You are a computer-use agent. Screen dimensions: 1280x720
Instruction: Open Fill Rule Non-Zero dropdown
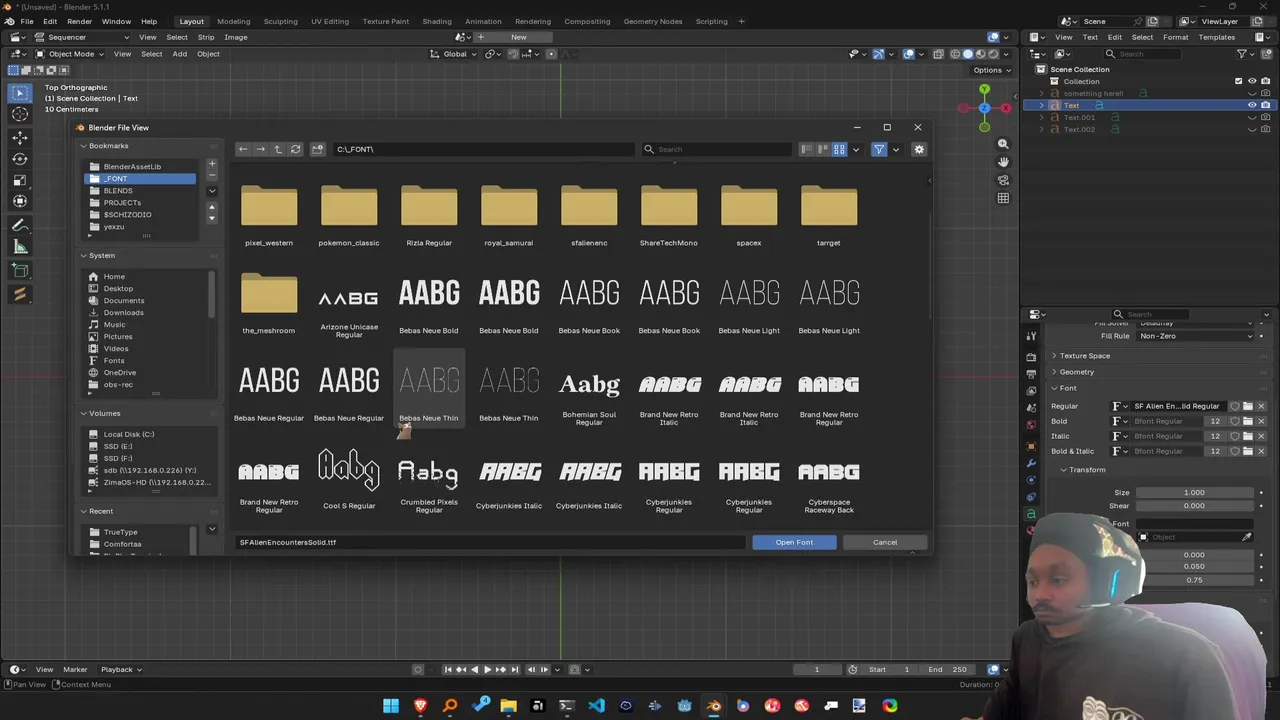click(x=1194, y=336)
